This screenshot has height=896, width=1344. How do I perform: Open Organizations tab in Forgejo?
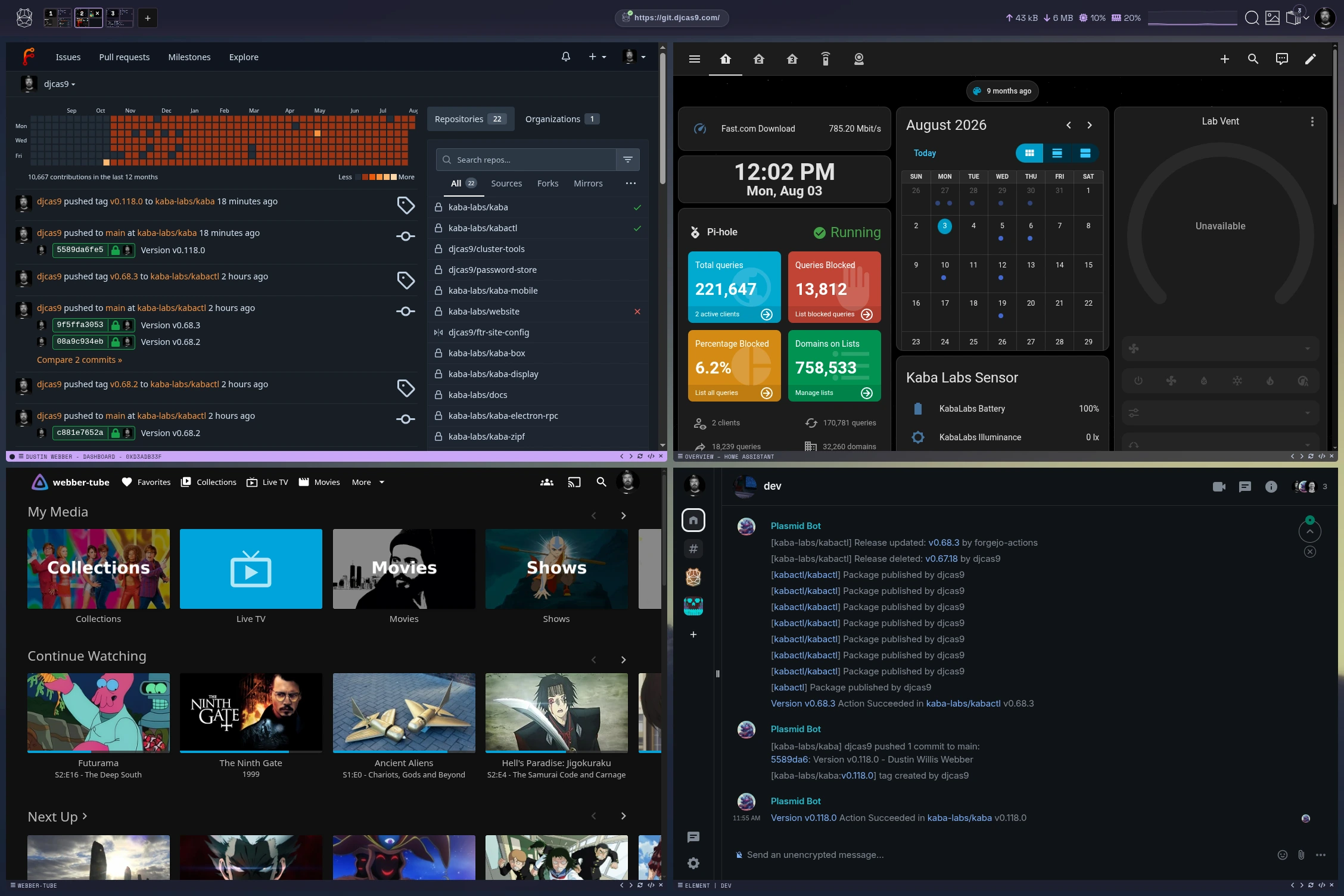[x=562, y=119]
